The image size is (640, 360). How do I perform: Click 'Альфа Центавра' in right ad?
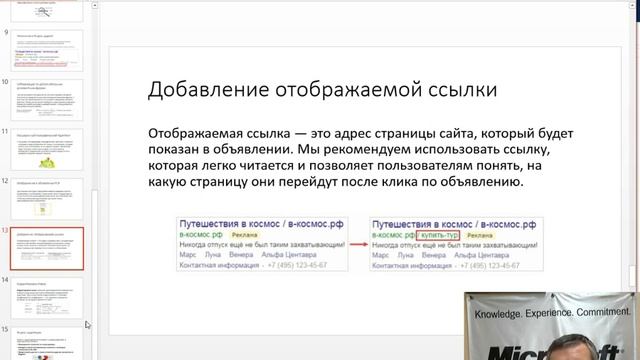[481, 255]
